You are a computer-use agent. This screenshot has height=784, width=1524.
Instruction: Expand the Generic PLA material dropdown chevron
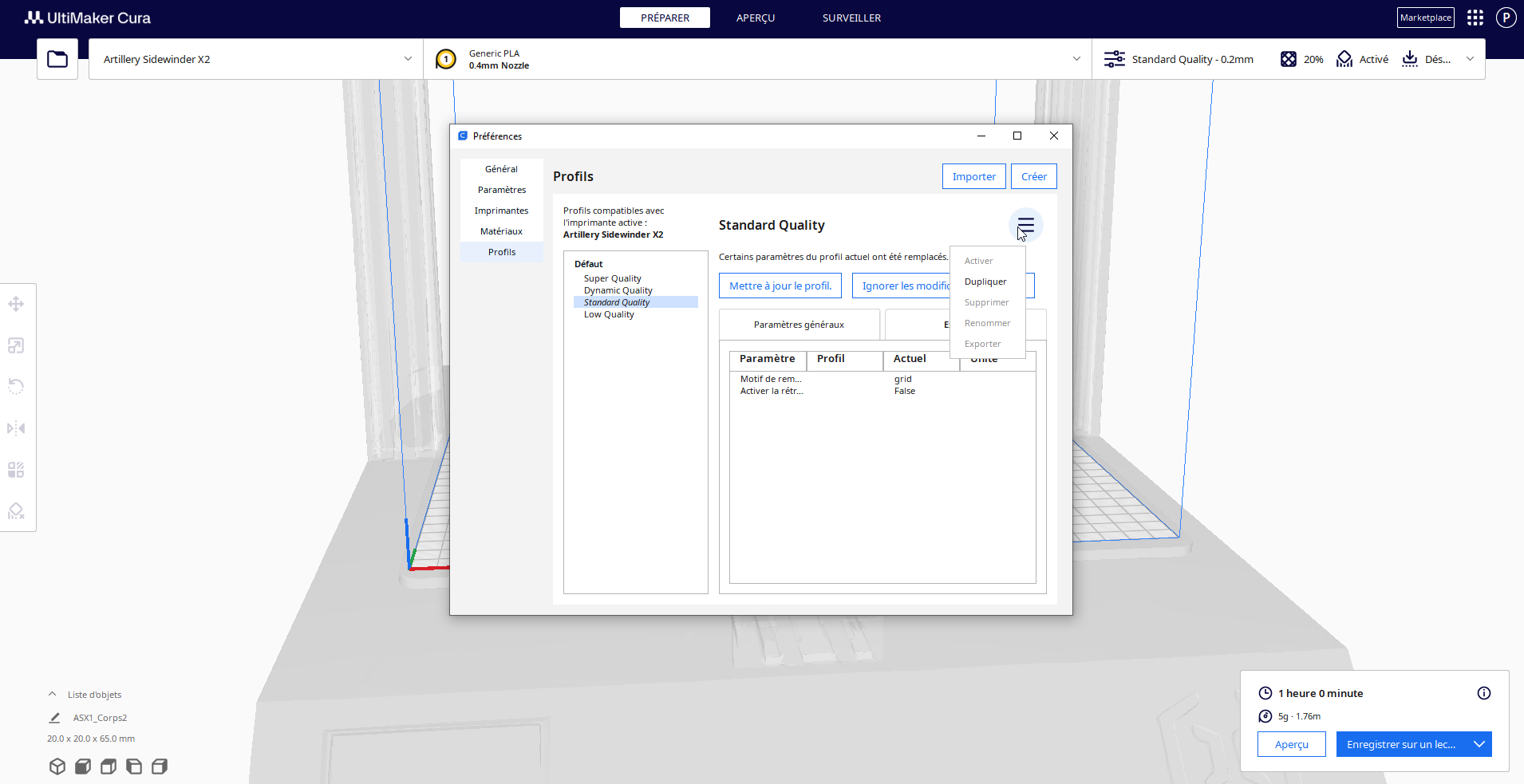(1076, 59)
